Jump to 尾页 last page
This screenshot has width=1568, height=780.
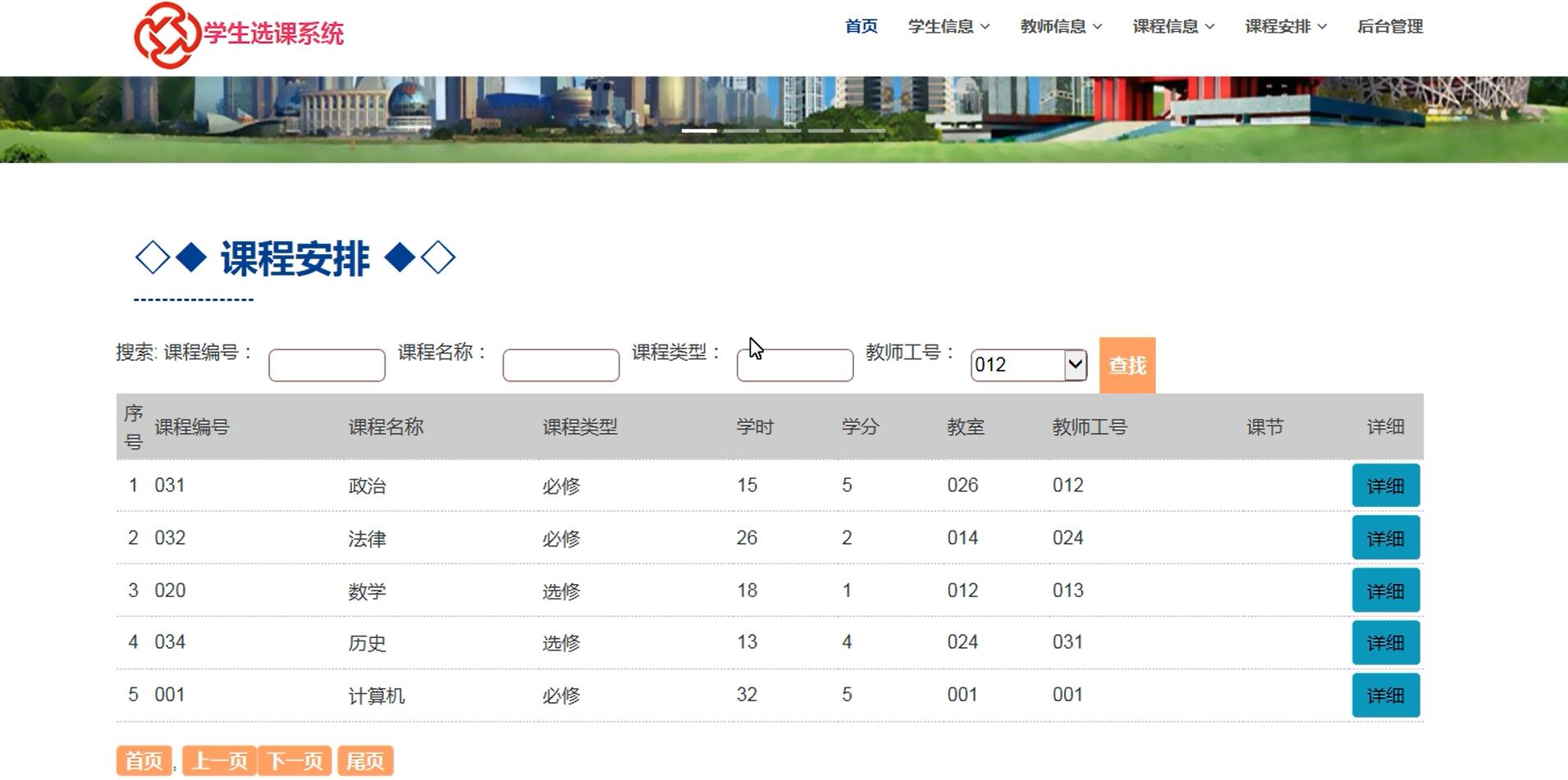point(365,761)
